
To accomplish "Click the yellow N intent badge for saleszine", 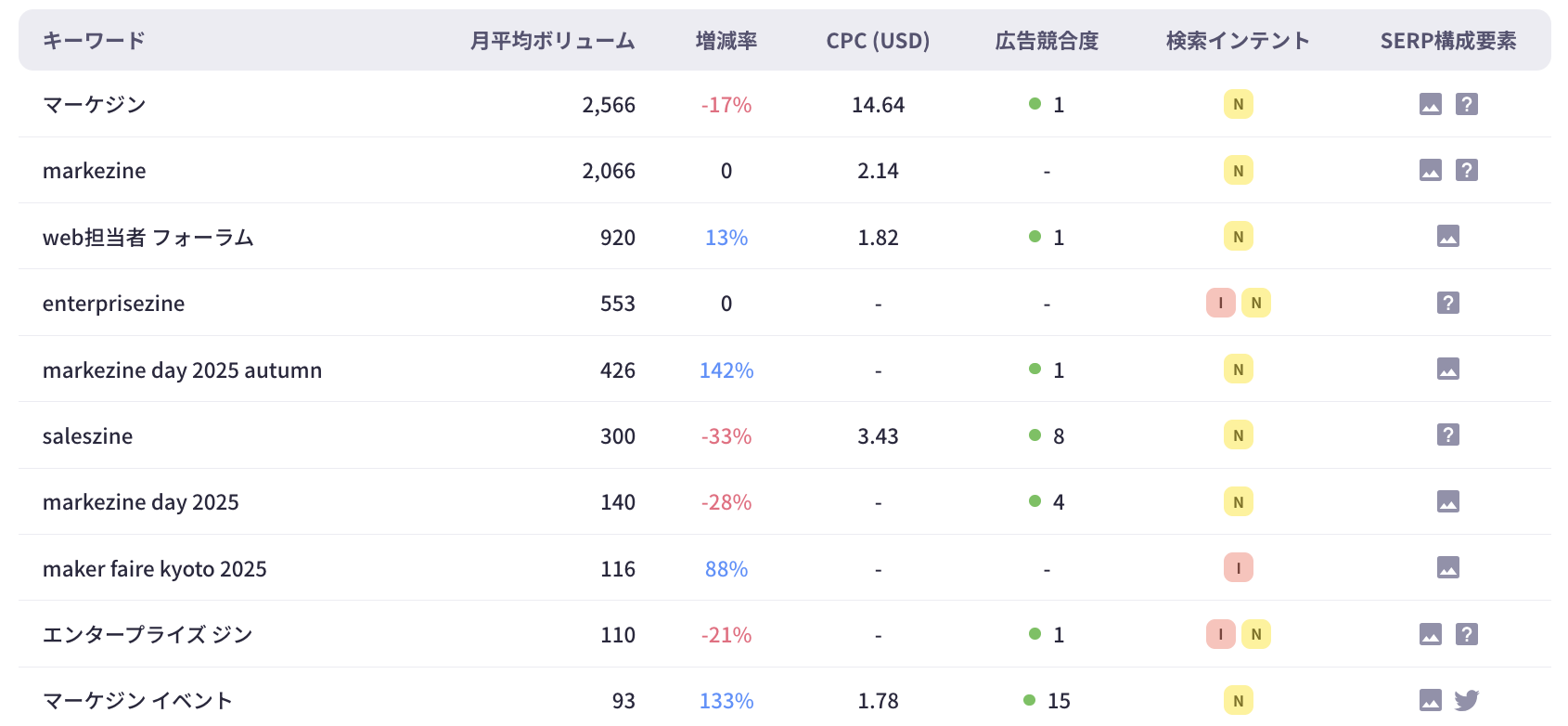I will (1238, 435).
